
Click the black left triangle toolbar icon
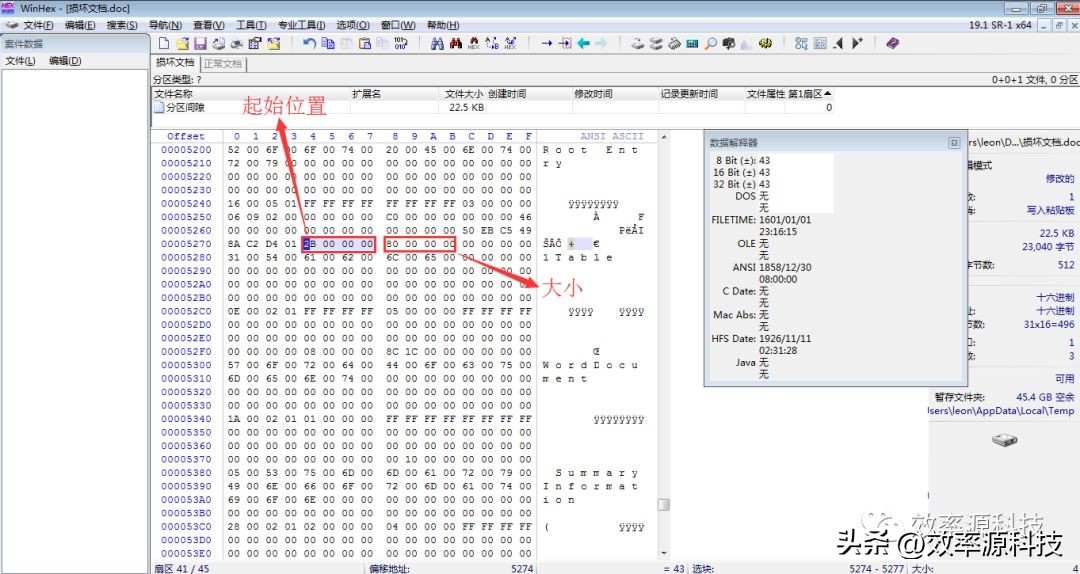click(838, 43)
